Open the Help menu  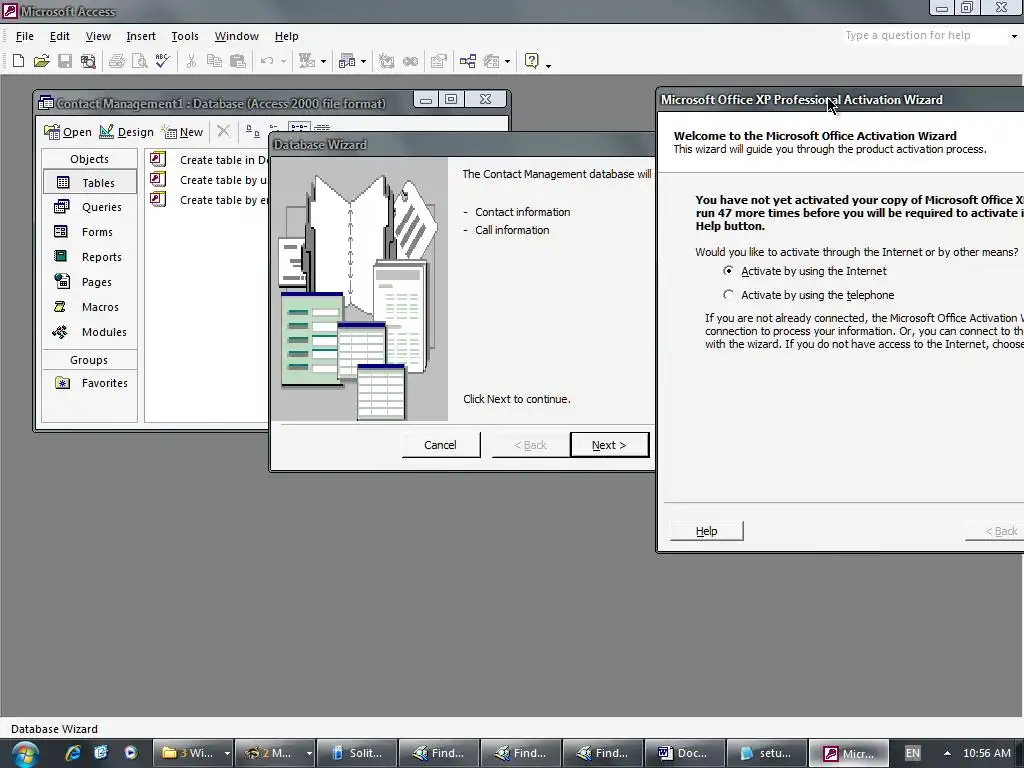pos(286,36)
